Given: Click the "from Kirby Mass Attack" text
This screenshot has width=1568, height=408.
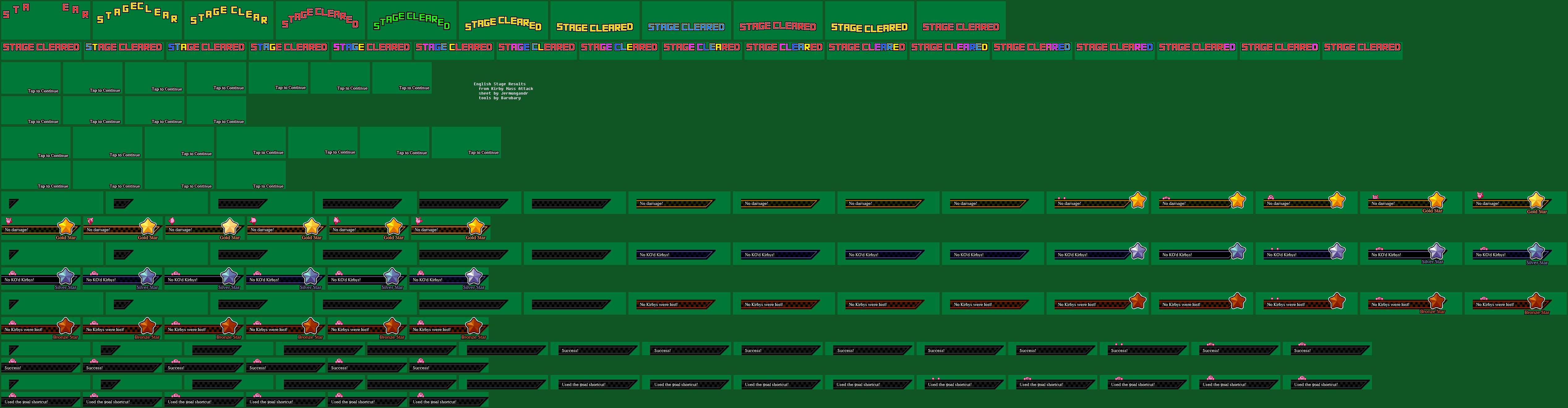Looking at the screenshot, I should point(506,89).
